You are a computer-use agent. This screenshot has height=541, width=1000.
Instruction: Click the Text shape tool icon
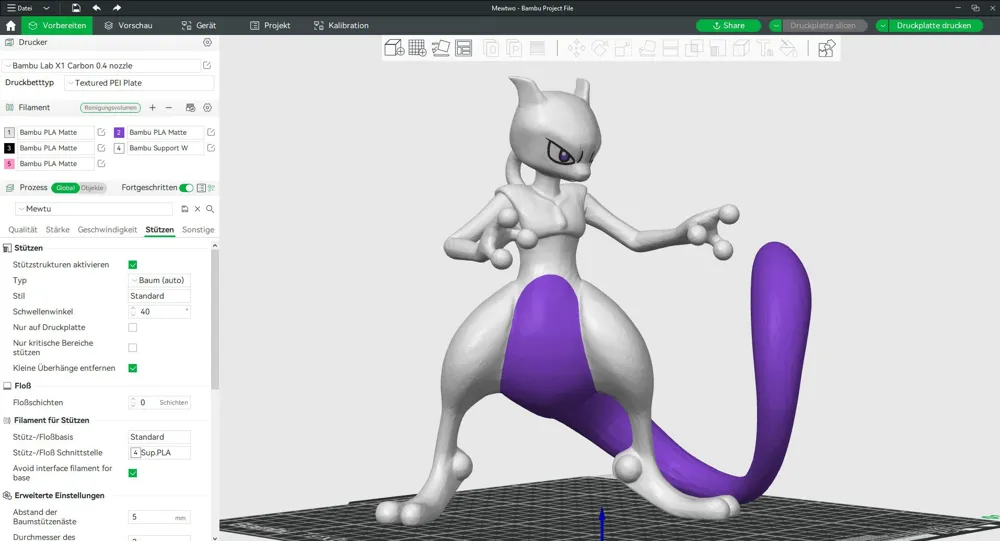click(765, 48)
